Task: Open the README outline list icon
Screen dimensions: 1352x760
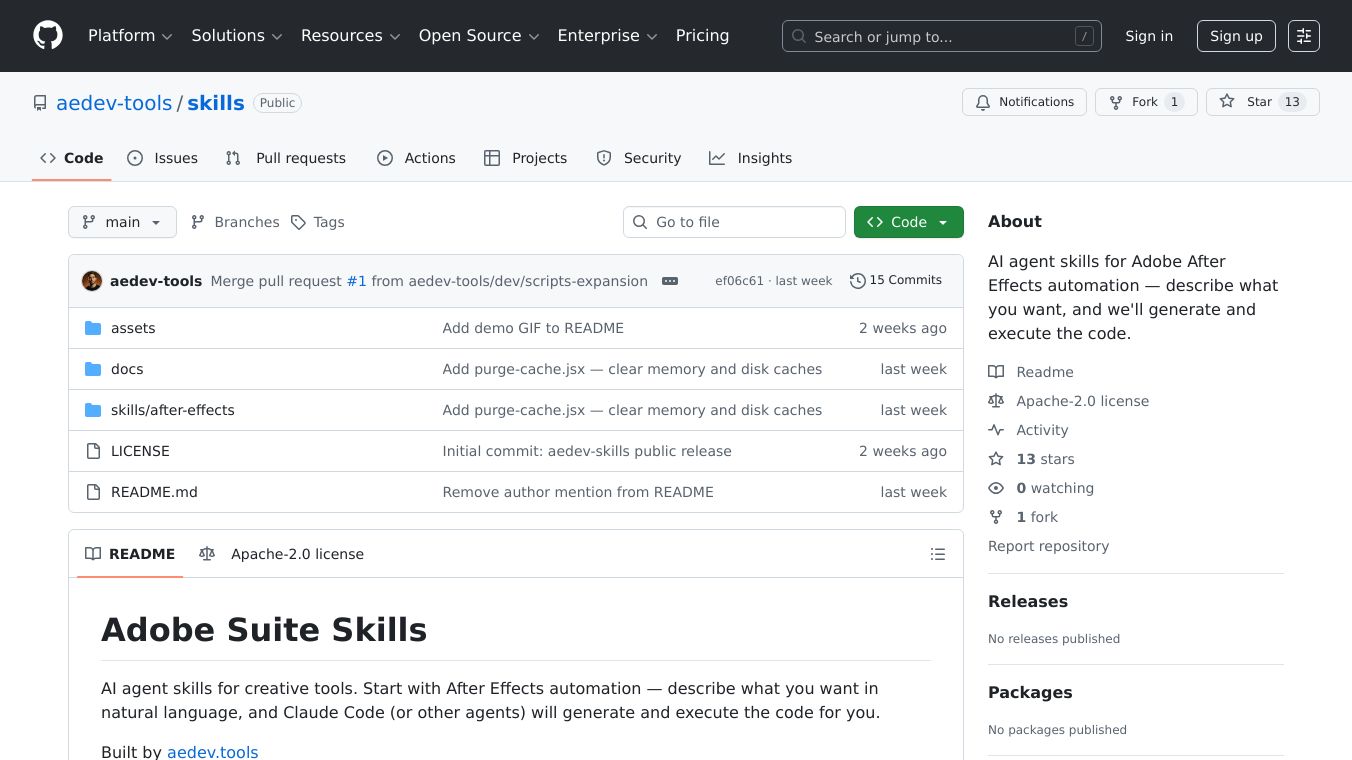Action: click(x=937, y=554)
